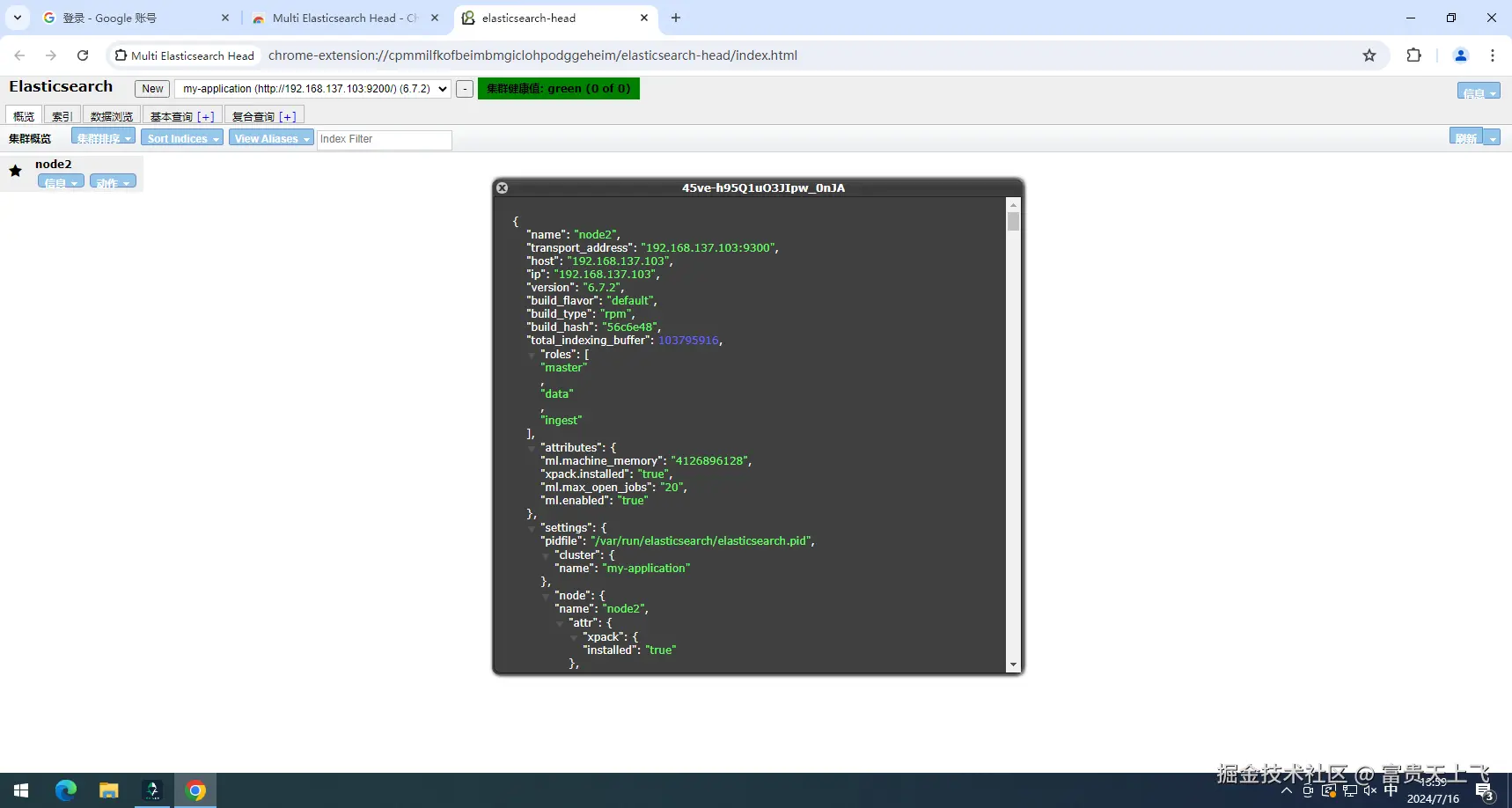Bookmark this page with the star icon
Viewport: 1512px width, 808px height.
click(x=1369, y=55)
